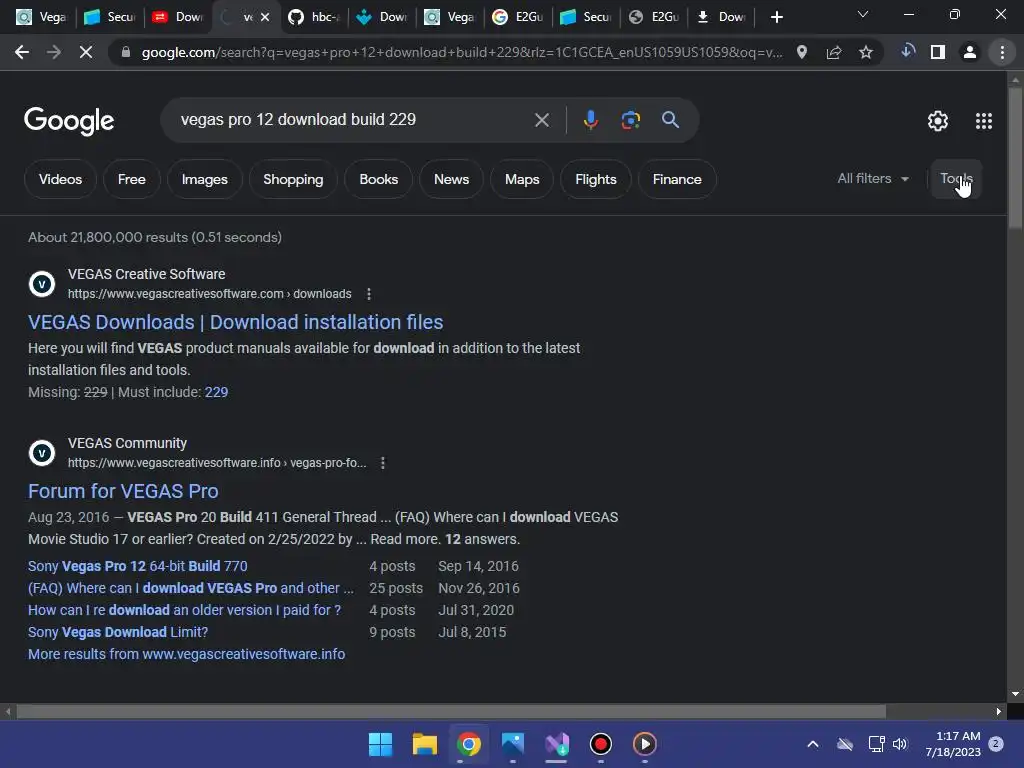Click the address bar URL field
The image size is (1024, 768).
(461, 52)
